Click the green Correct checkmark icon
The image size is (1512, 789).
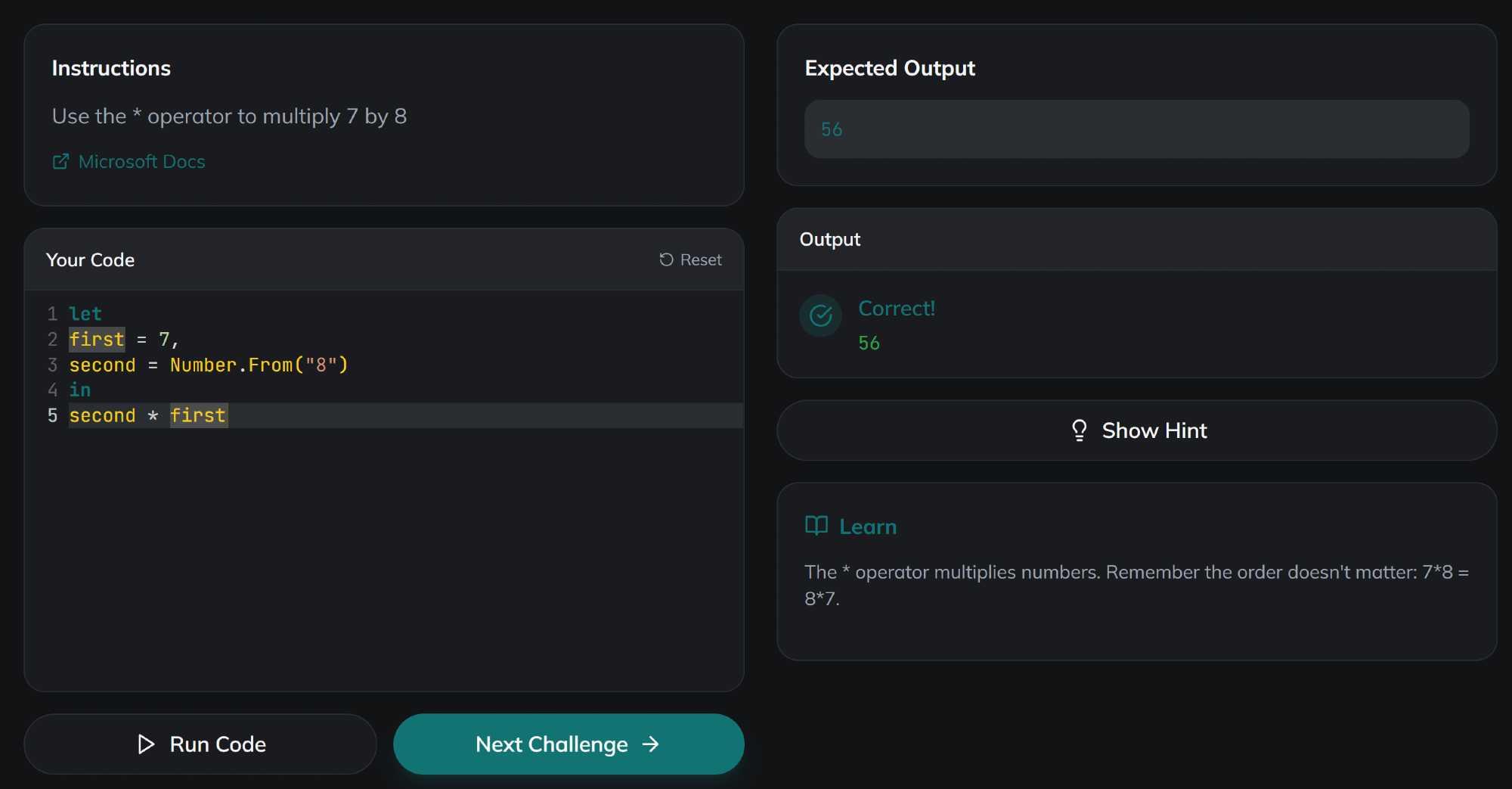pyautogui.click(x=820, y=315)
